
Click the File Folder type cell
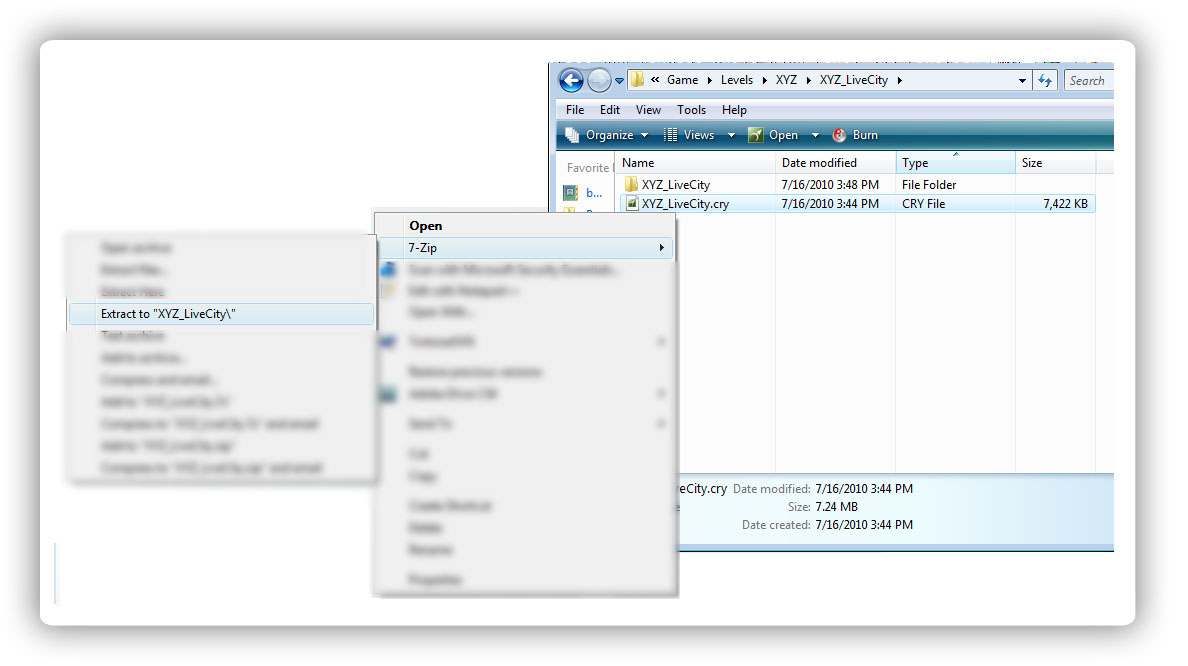tap(929, 185)
